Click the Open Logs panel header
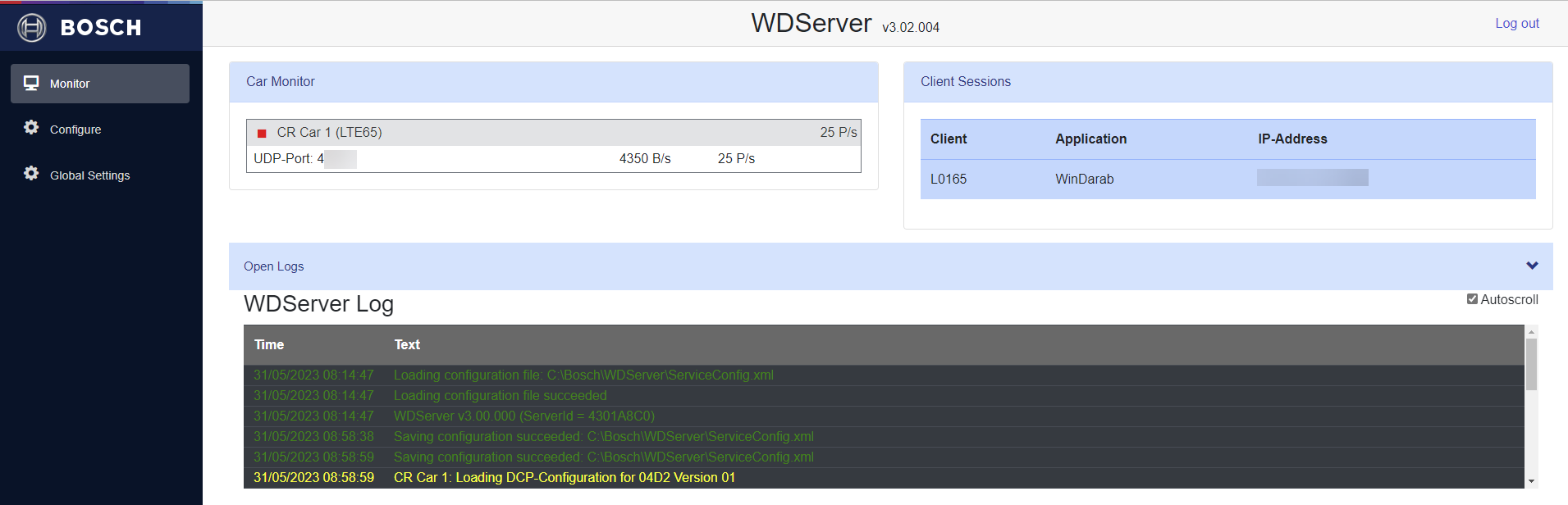Screen dimensions: 1568x505 pos(890,266)
